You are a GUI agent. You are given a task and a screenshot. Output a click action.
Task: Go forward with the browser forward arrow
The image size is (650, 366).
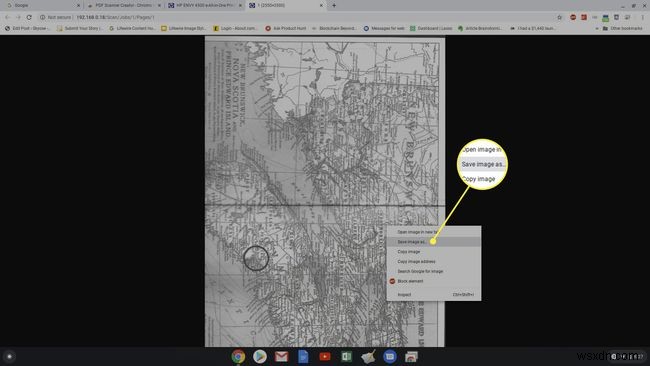click(18, 17)
